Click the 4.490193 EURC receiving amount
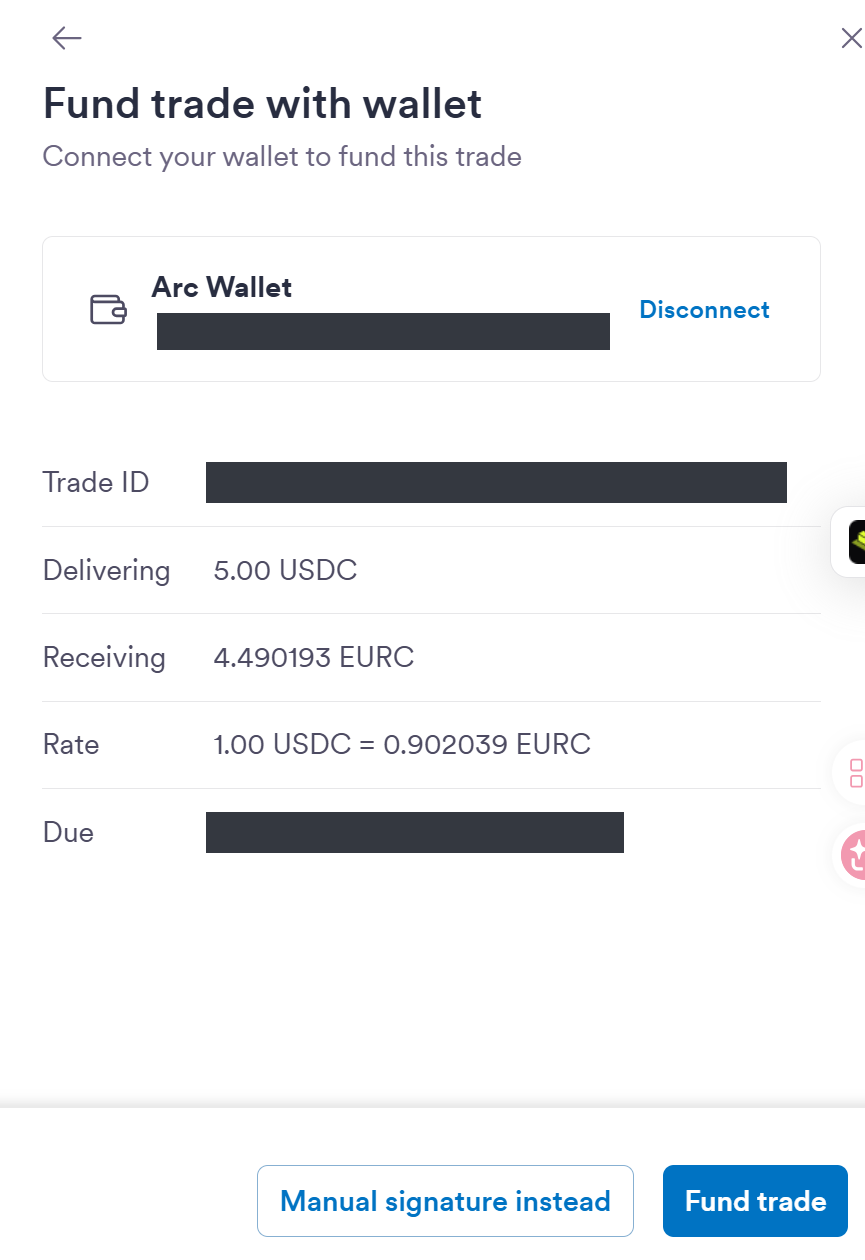 click(x=314, y=657)
